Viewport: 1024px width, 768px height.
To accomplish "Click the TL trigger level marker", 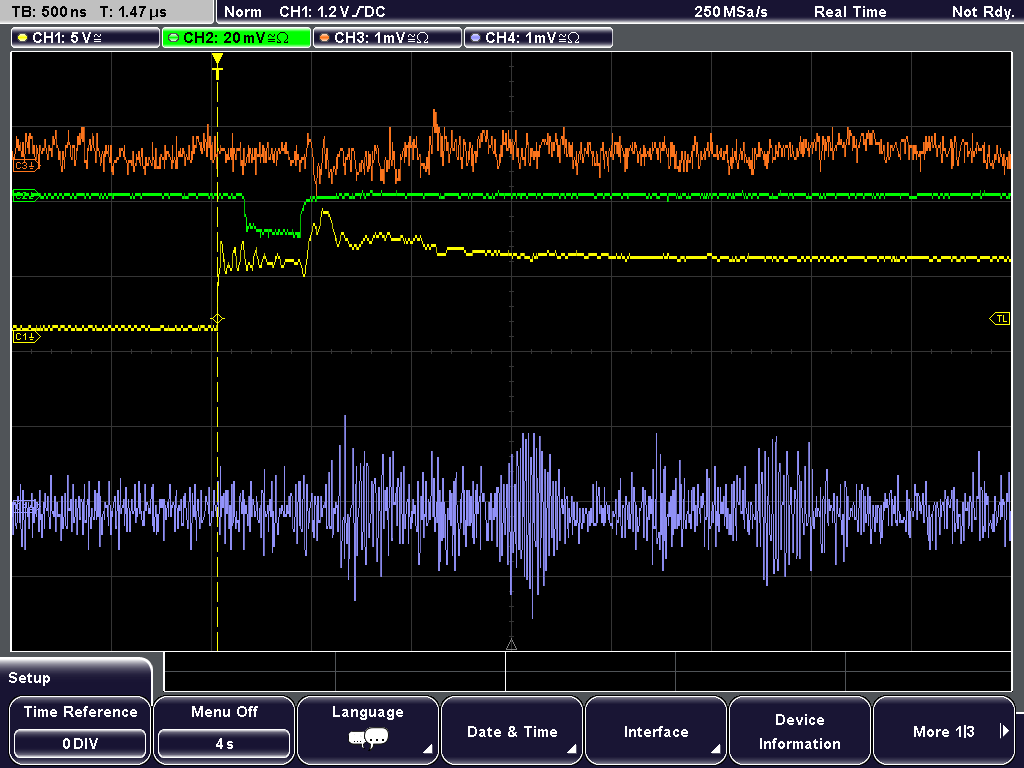I will tap(1000, 319).
